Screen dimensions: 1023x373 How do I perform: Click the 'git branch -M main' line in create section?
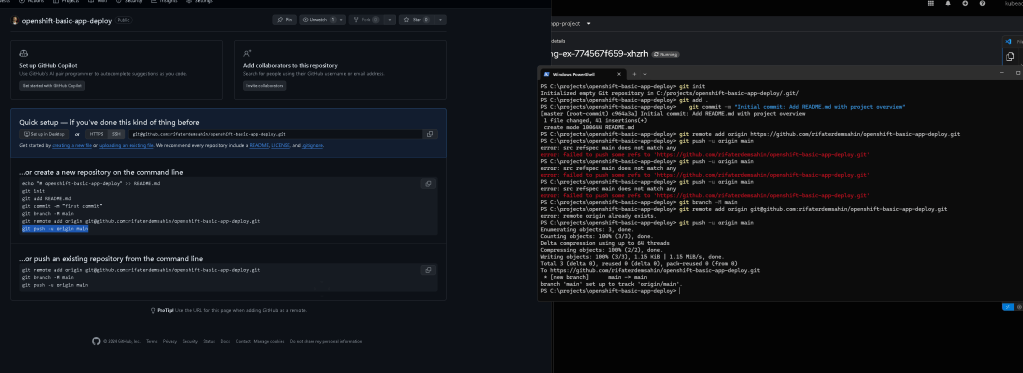48,213
